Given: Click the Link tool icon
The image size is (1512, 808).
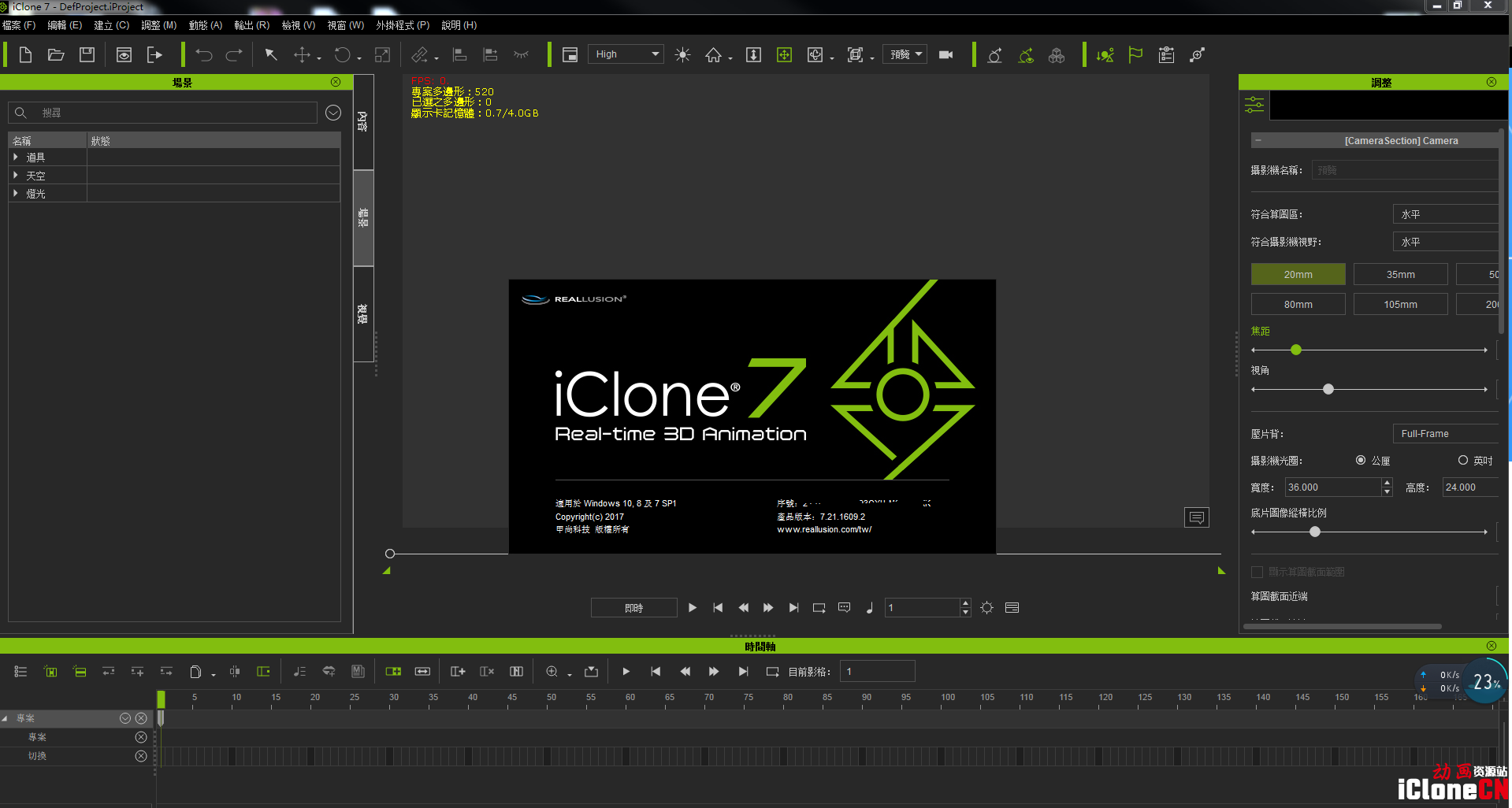Looking at the screenshot, I should click(420, 55).
